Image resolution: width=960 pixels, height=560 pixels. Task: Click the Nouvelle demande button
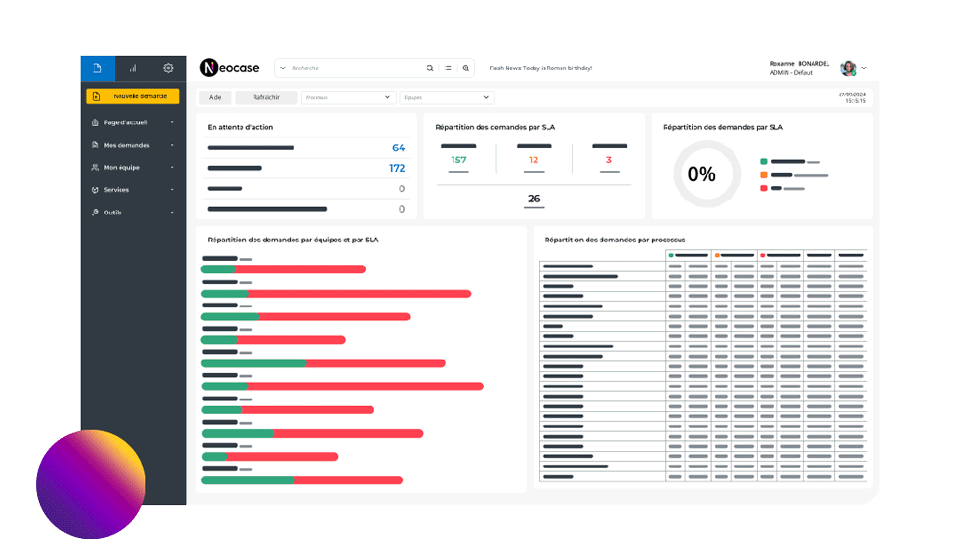(x=133, y=96)
